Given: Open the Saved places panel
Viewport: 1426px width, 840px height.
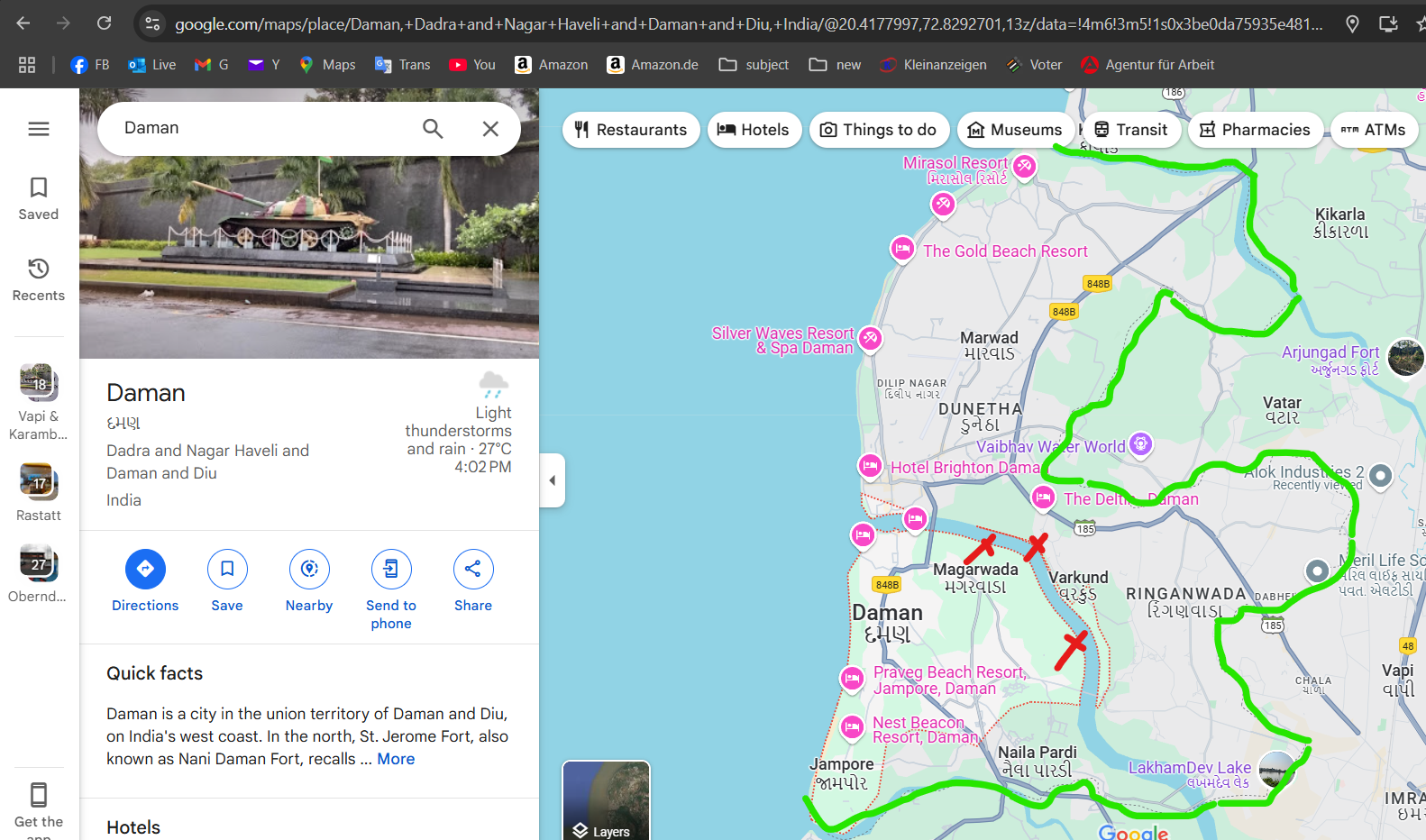Looking at the screenshot, I should pyautogui.click(x=39, y=198).
